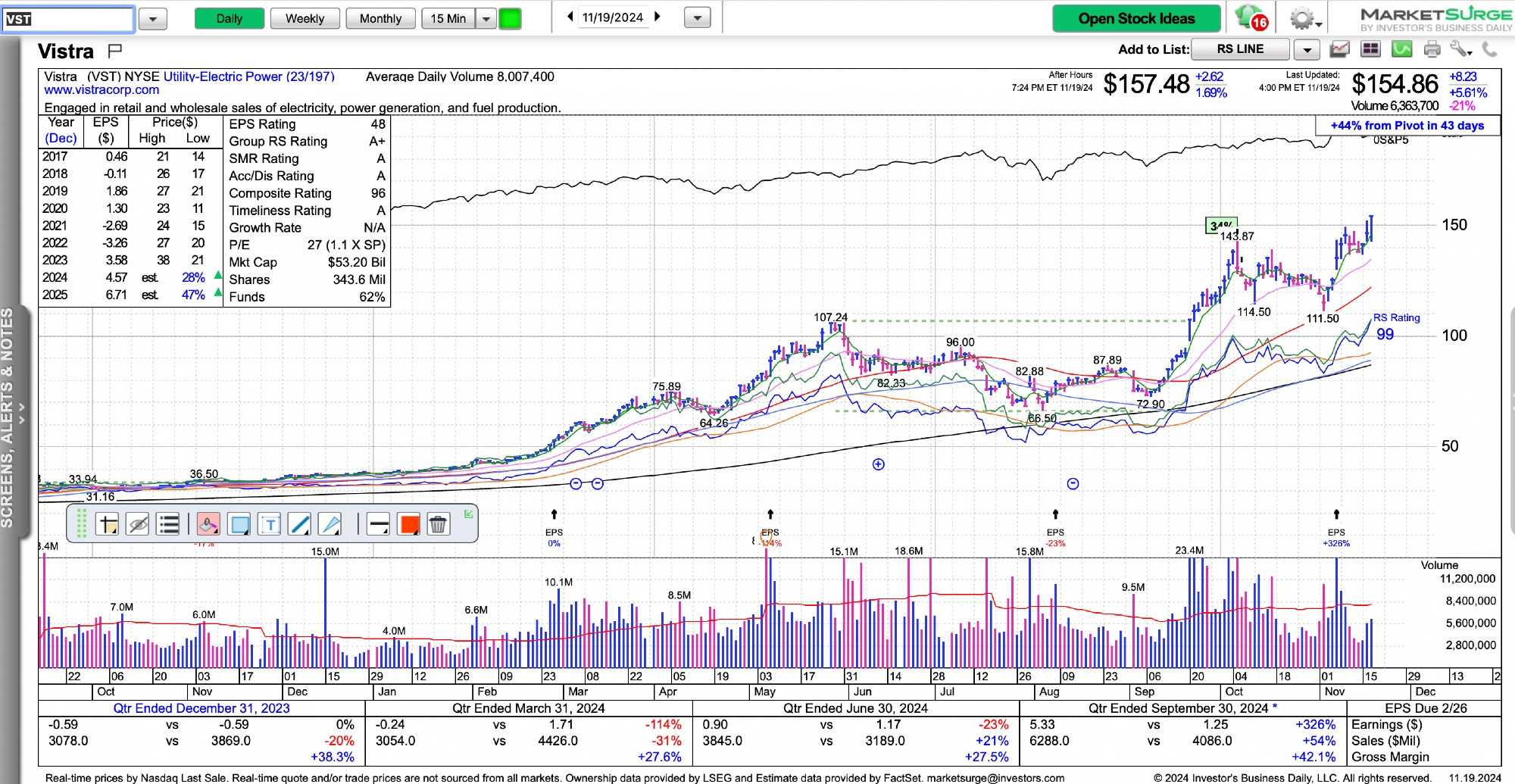The height and width of the screenshot is (784, 1515).
Task: Click the +44% from Pivot in 43 days label
Action: pos(1407,126)
